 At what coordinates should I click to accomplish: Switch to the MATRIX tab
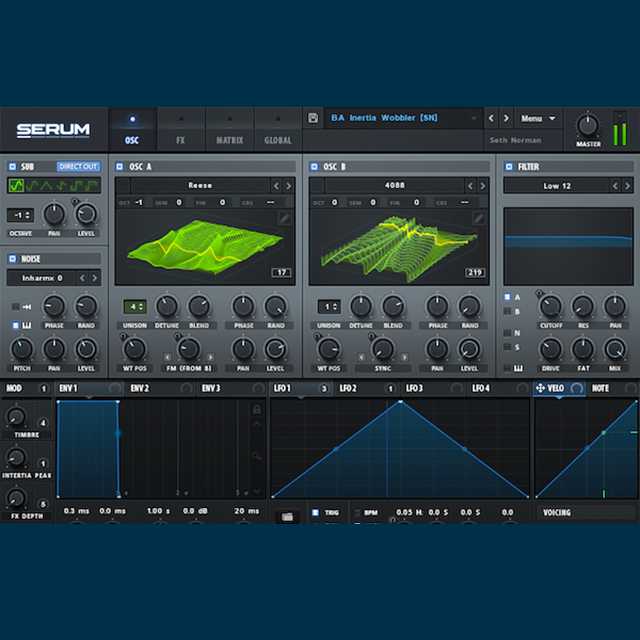click(229, 140)
